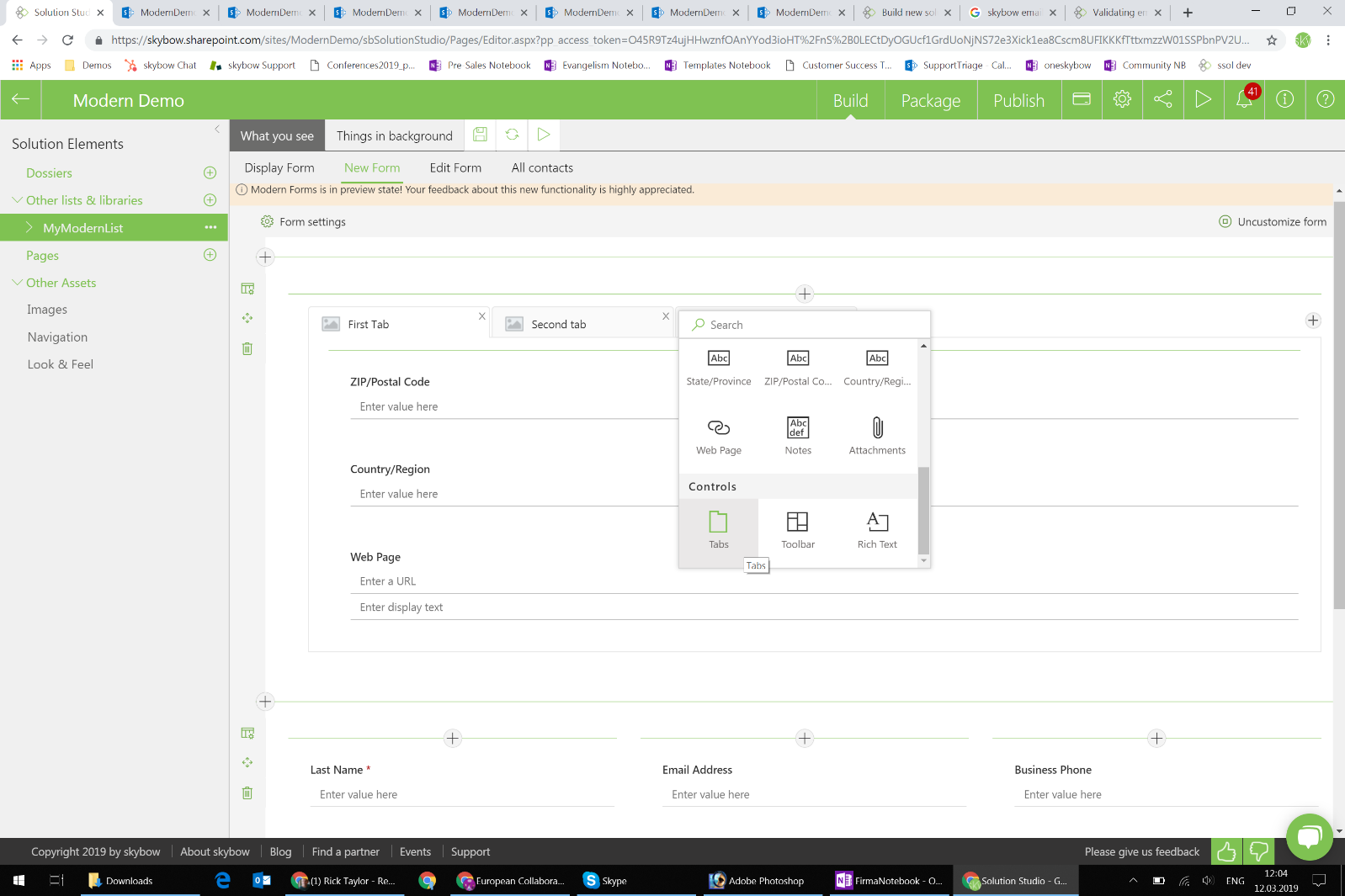1345x896 pixels.
Task: Expand the MyModernList tree item
Action: tap(29, 228)
